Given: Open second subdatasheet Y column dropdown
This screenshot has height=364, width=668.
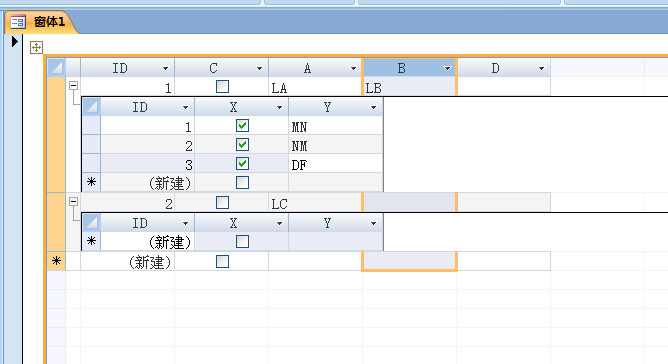Looking at the screenshot, I should tap(373, 223).
